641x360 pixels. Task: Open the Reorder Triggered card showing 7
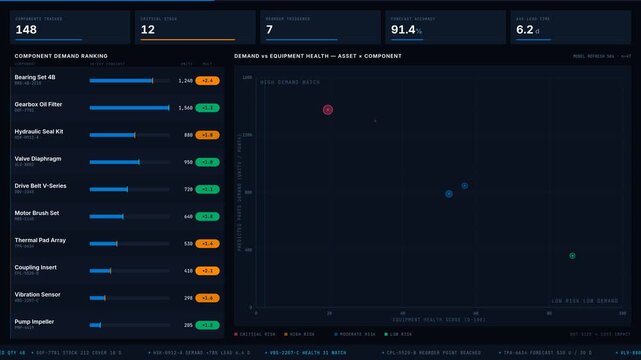(320, 27)
